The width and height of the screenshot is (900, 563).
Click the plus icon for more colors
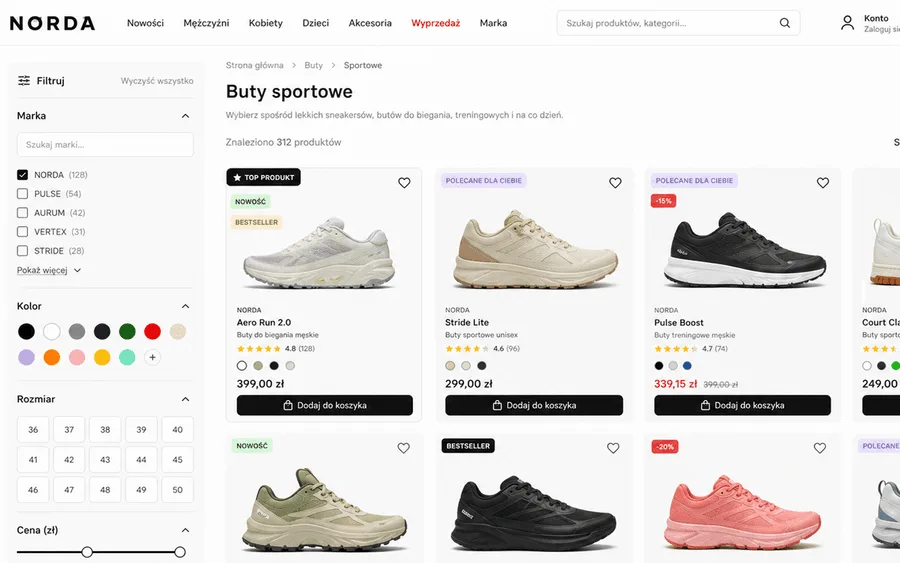(x=152, y=357)
